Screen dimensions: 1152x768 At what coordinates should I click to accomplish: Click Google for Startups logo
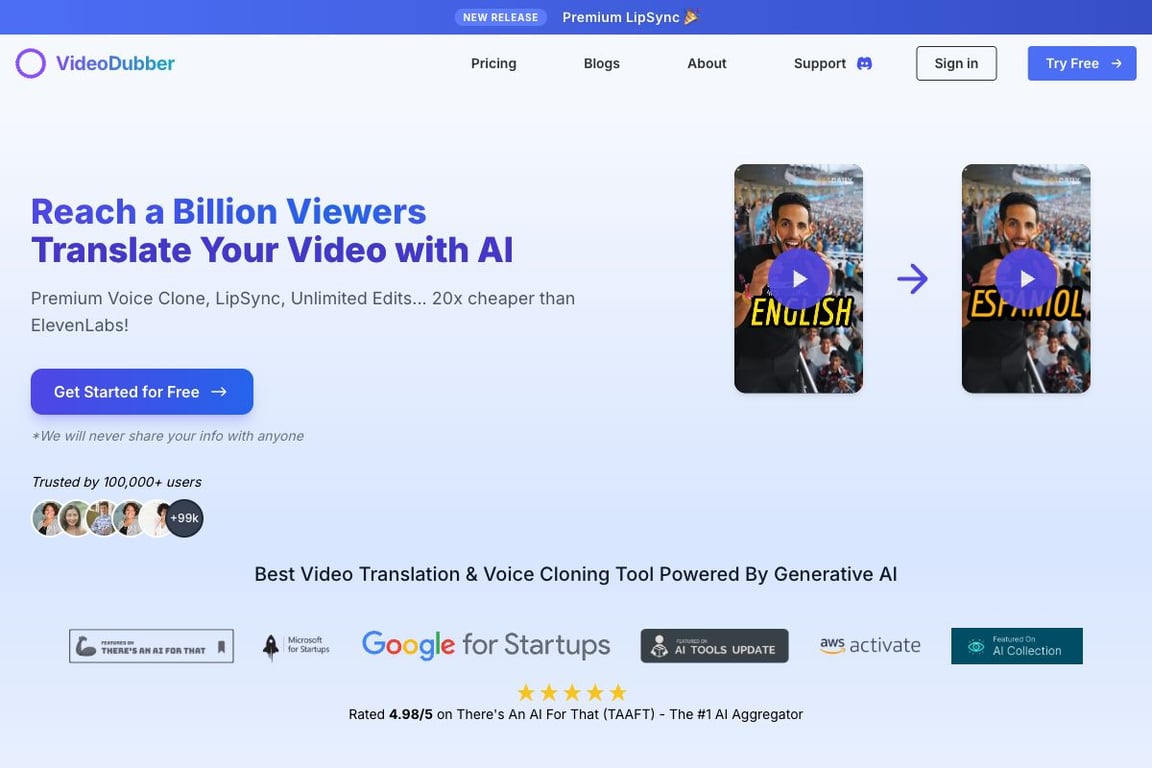click(x=486, y=645)
